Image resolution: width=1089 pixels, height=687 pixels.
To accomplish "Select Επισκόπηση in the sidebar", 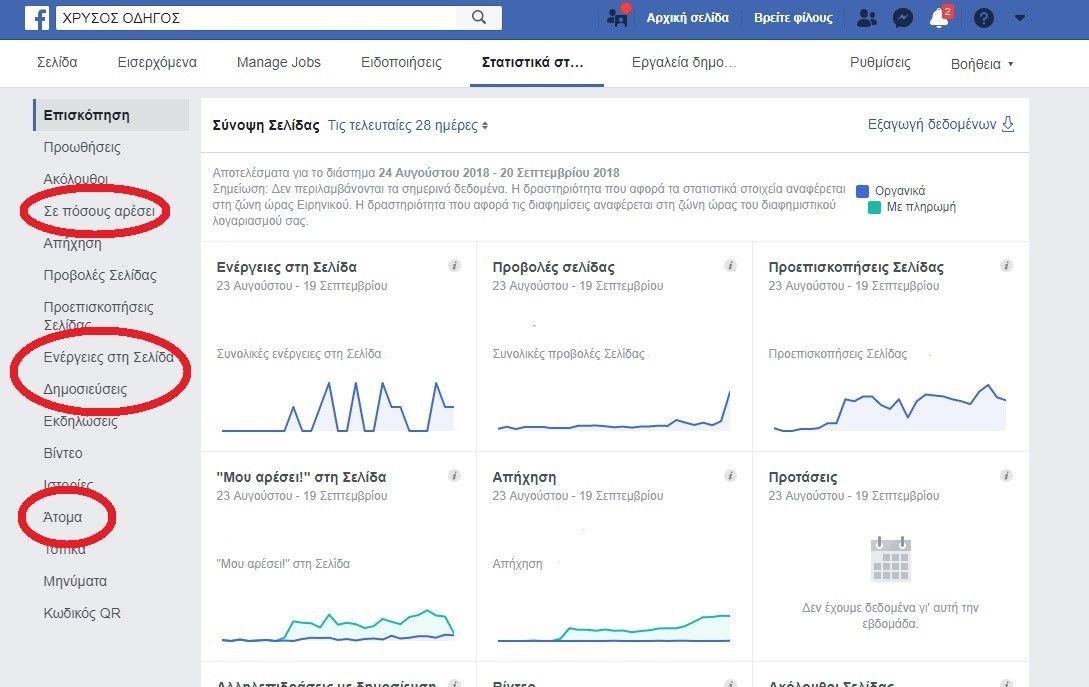I will click(x=111, y=115).
